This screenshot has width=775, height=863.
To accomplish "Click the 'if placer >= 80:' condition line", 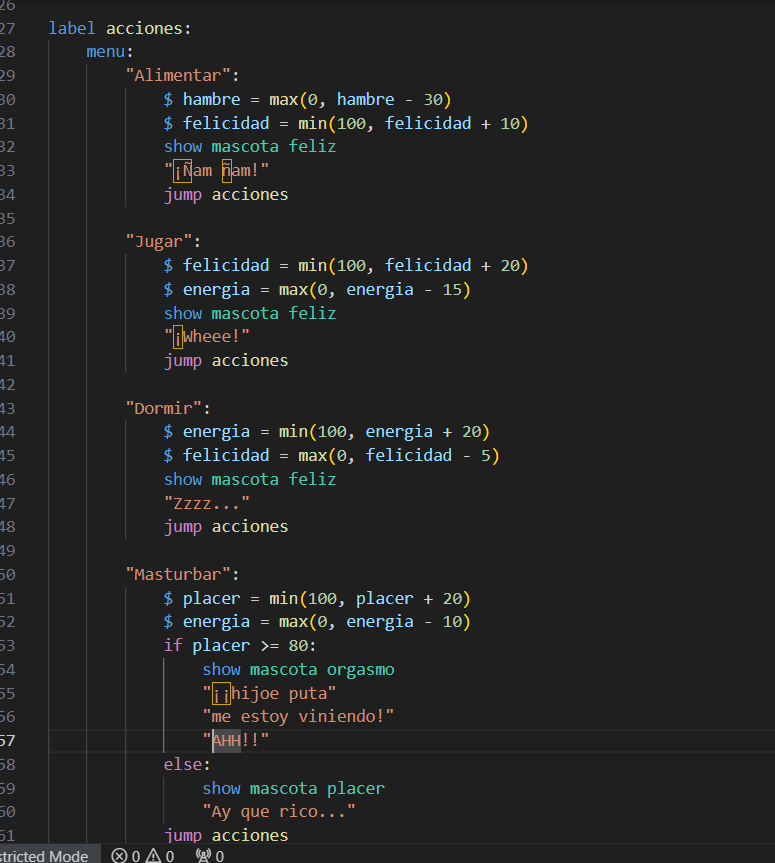I will point(240,646).
